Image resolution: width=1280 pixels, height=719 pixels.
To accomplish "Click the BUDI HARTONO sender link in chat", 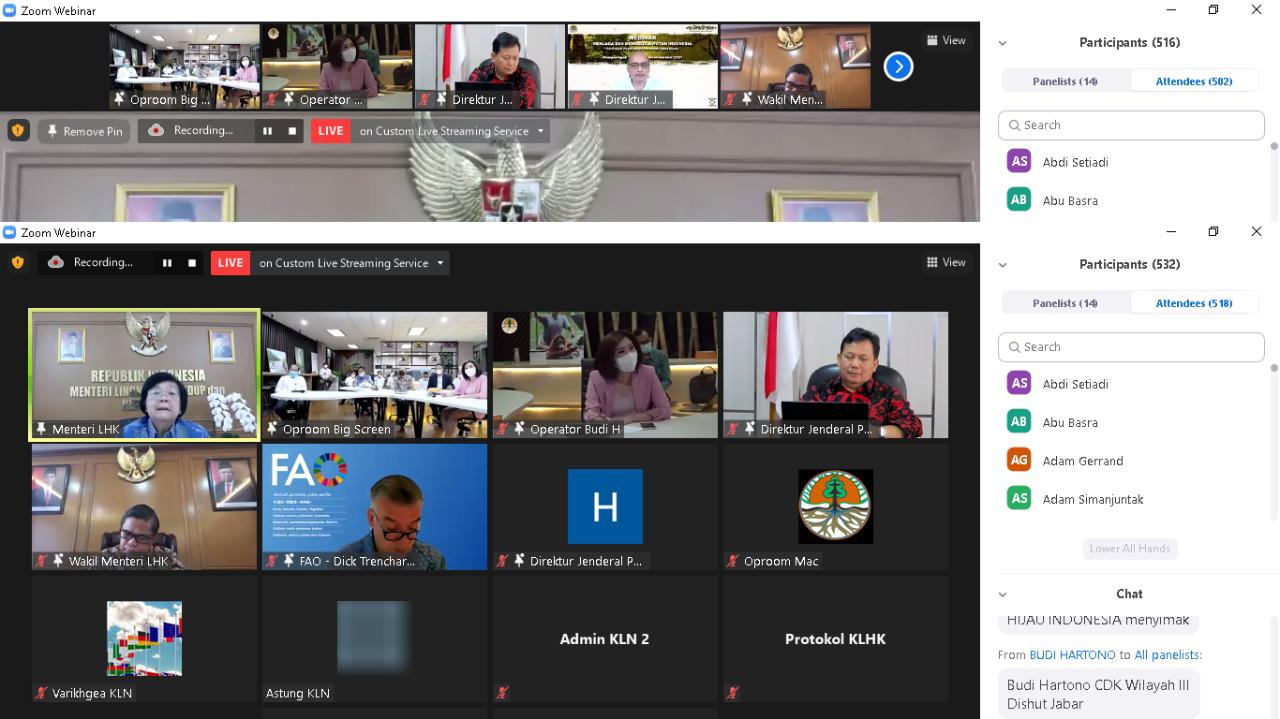I will pos(1072,655).
